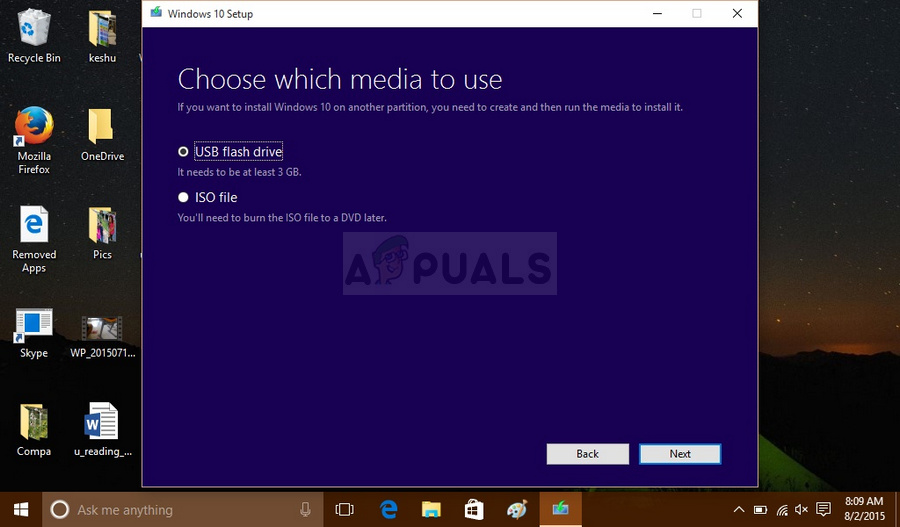Click the It needs to be at least 3 GB text
Image resolution: width=900 pixels, height=527 pixels.
tap(239, 172)
